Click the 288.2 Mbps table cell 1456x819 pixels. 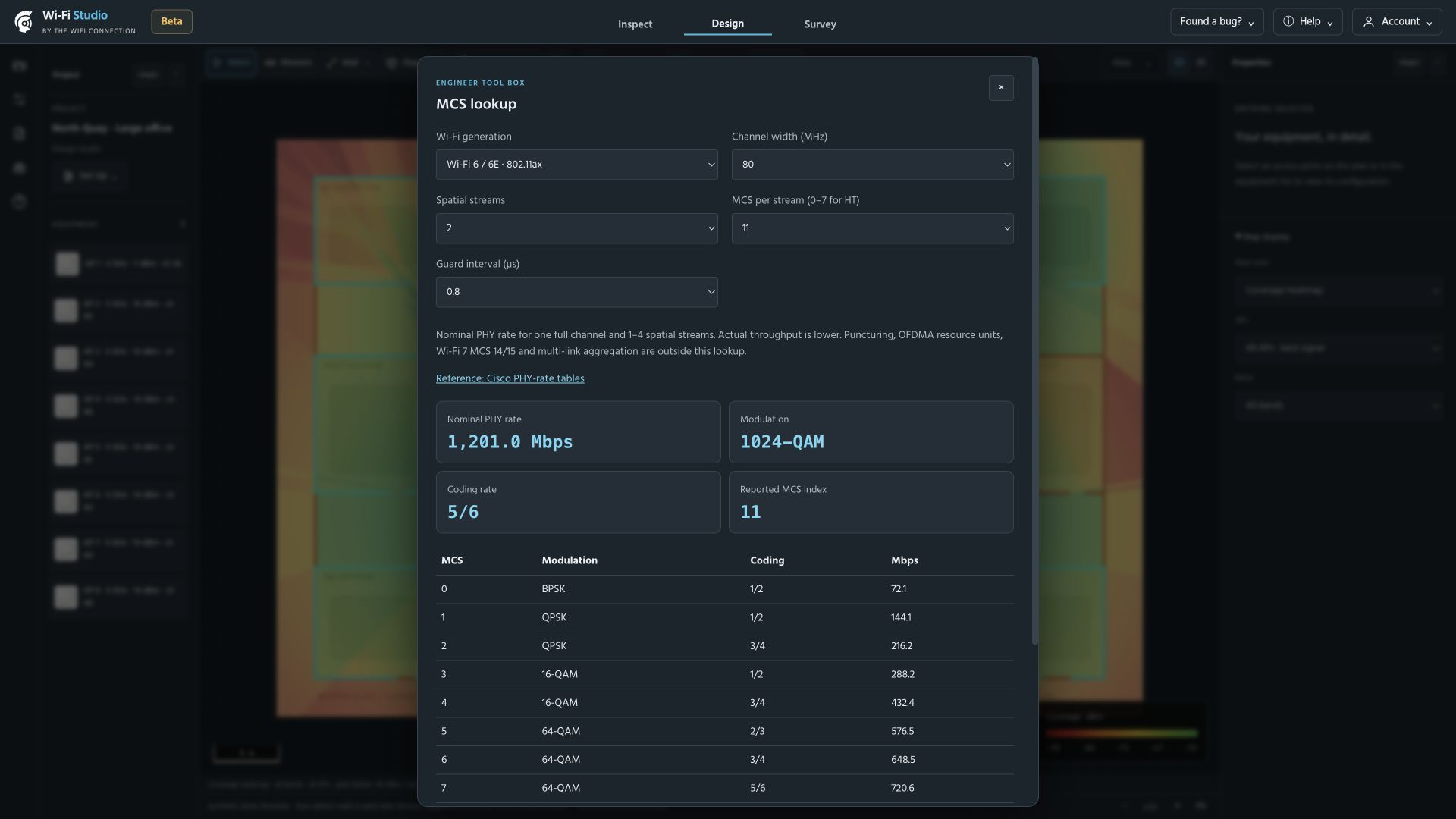[902, 675]
